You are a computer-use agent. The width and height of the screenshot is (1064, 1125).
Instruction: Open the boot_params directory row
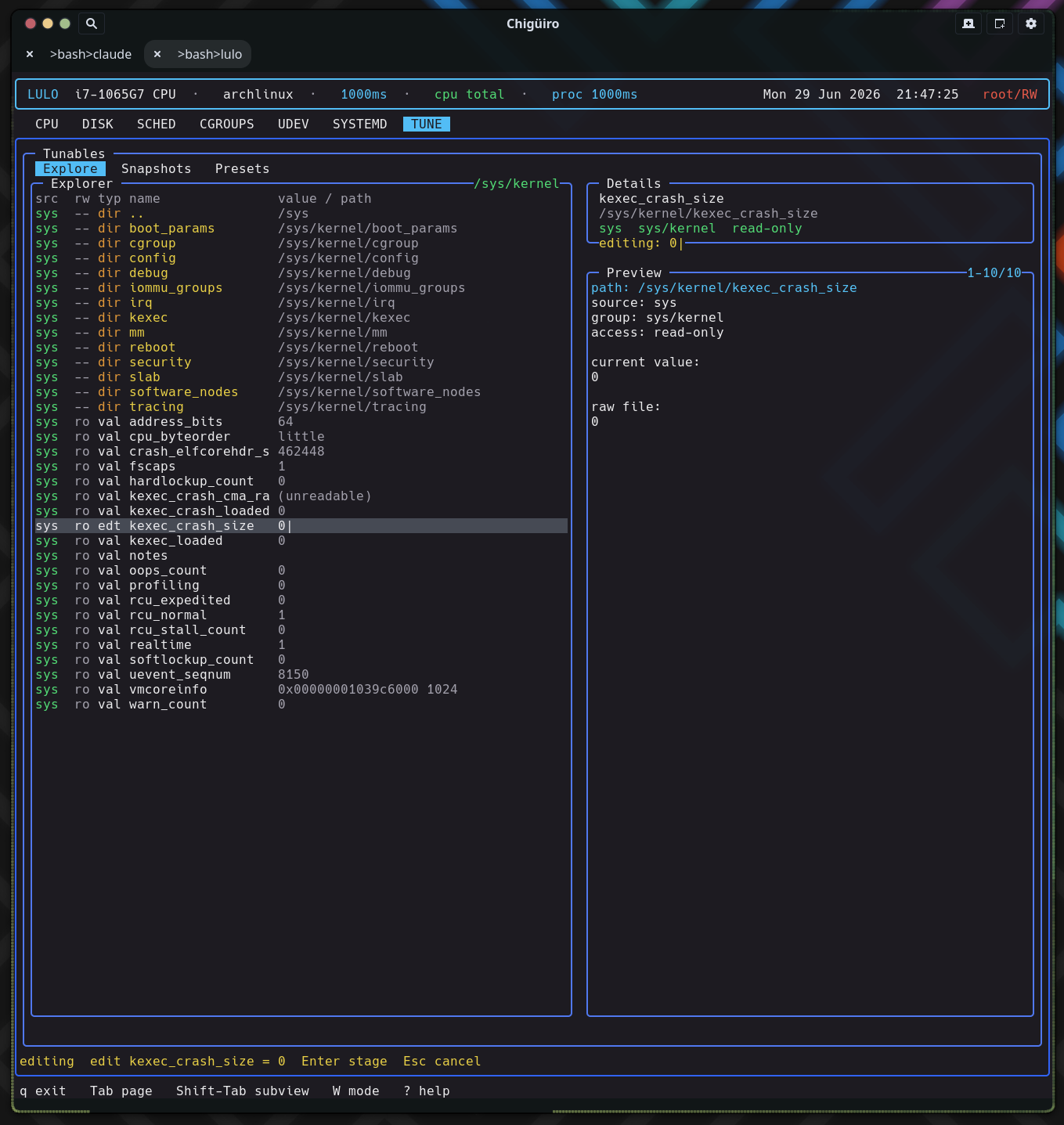(x=301, y=229)
